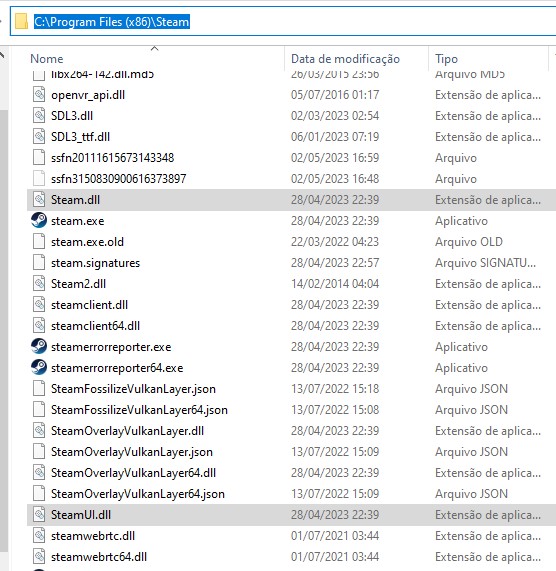Select the file named SDL3_ttf.dll
Screen dimensions: 556x571
80,137
